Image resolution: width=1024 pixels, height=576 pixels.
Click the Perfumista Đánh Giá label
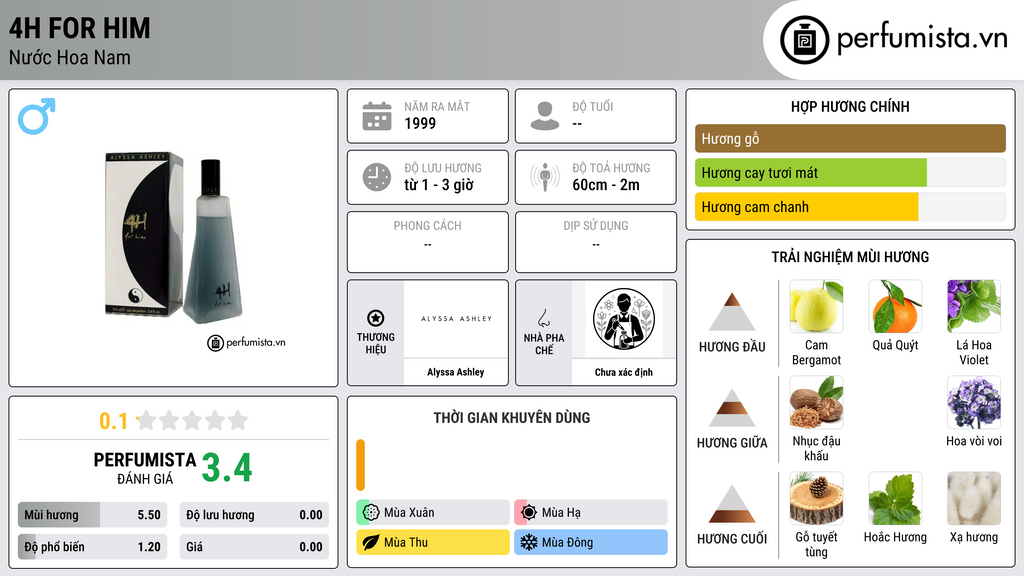click(144, 468)
